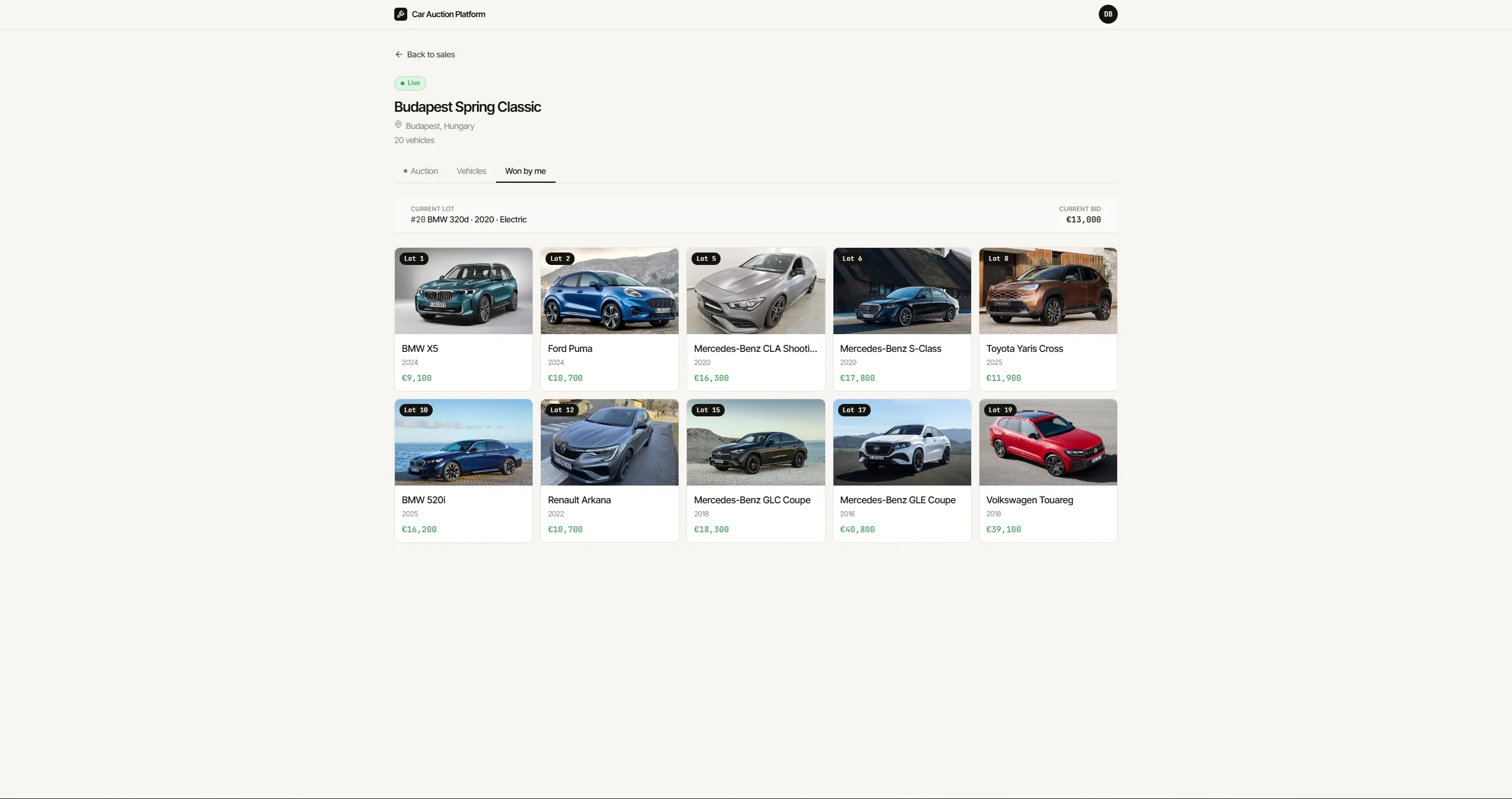Select the Won by me tab
The image size is (1512, 799).
tap(525, 171)
